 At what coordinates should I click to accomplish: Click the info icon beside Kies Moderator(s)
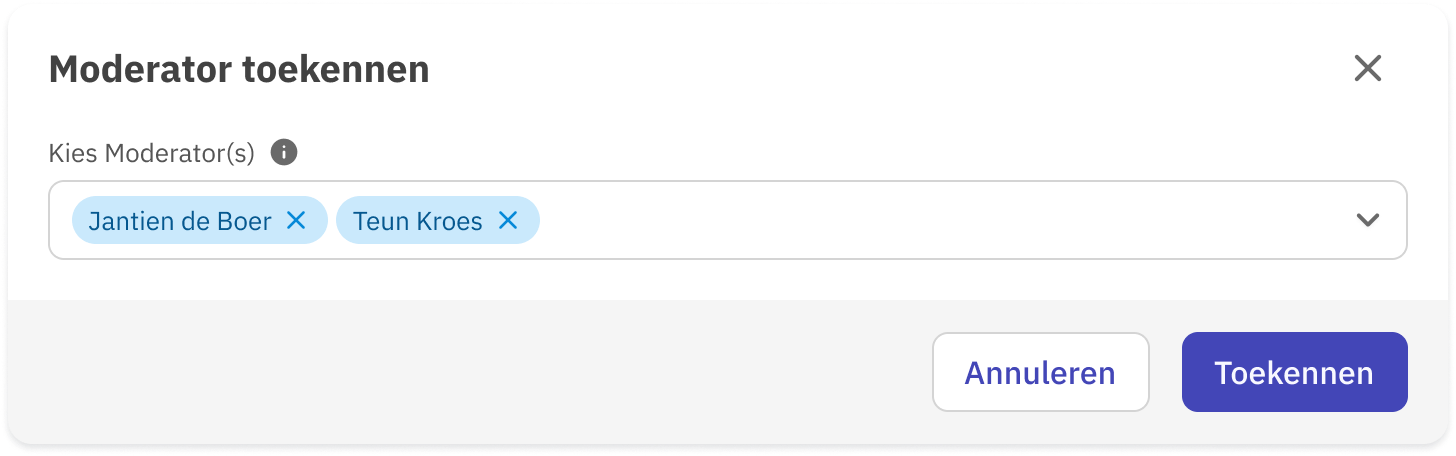tap(285, 153)
